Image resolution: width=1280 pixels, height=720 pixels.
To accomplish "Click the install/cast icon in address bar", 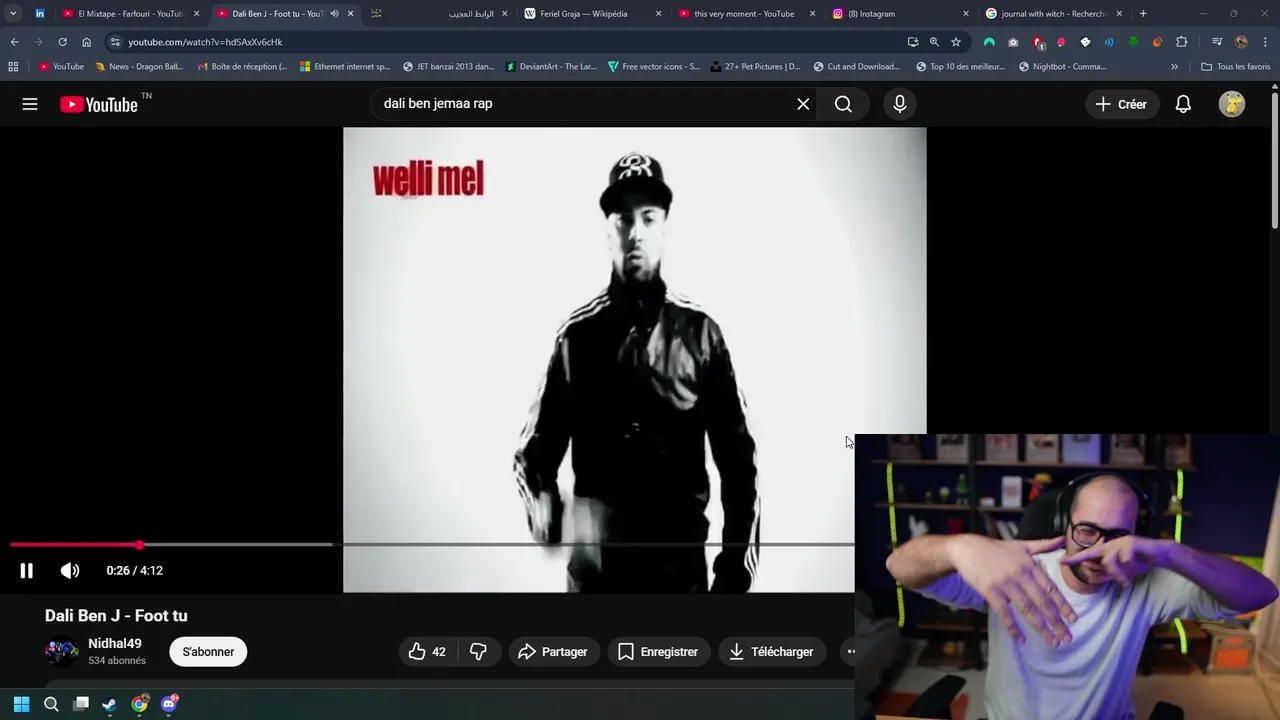I will (913, 42).
